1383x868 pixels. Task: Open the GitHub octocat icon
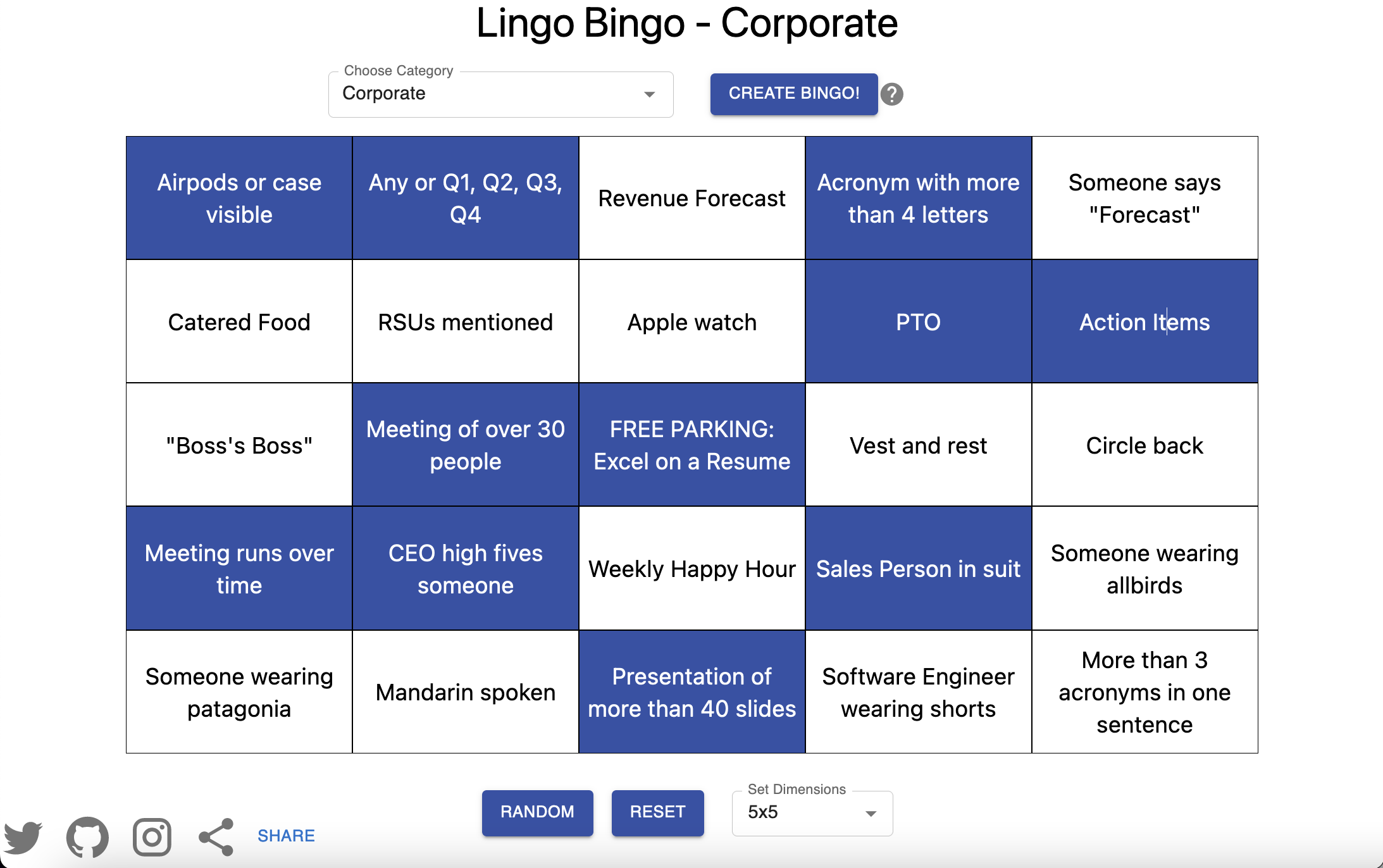(87, 836)
